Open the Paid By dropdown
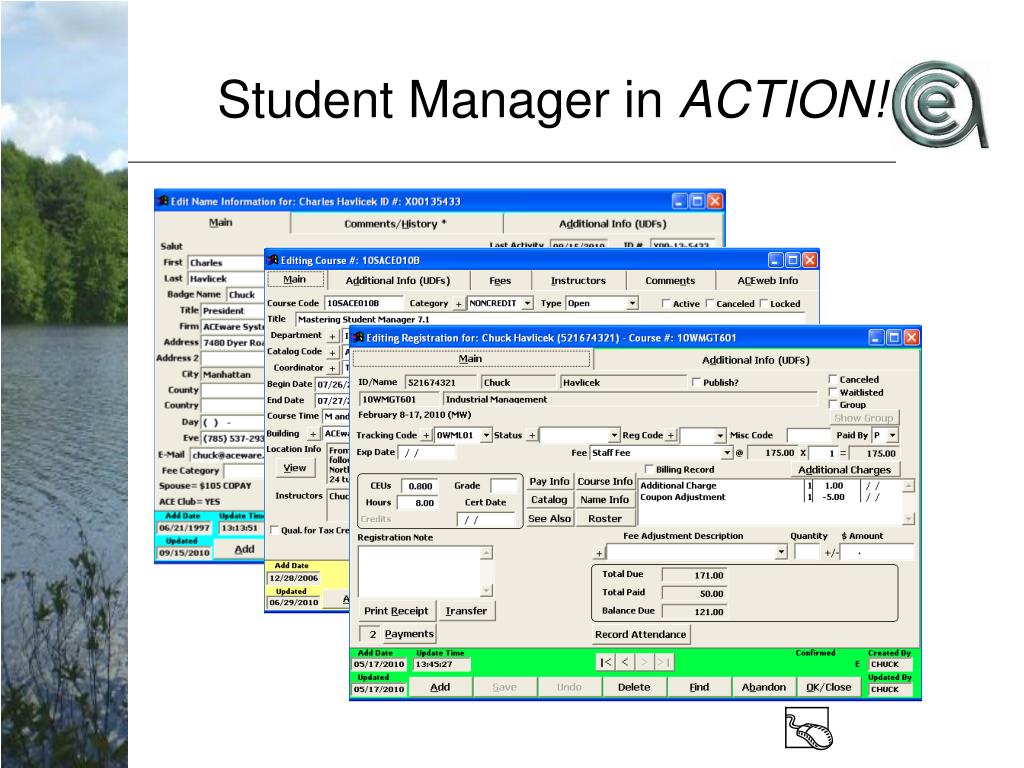This screenshot has width=1024, height=768. coord(892,436)
